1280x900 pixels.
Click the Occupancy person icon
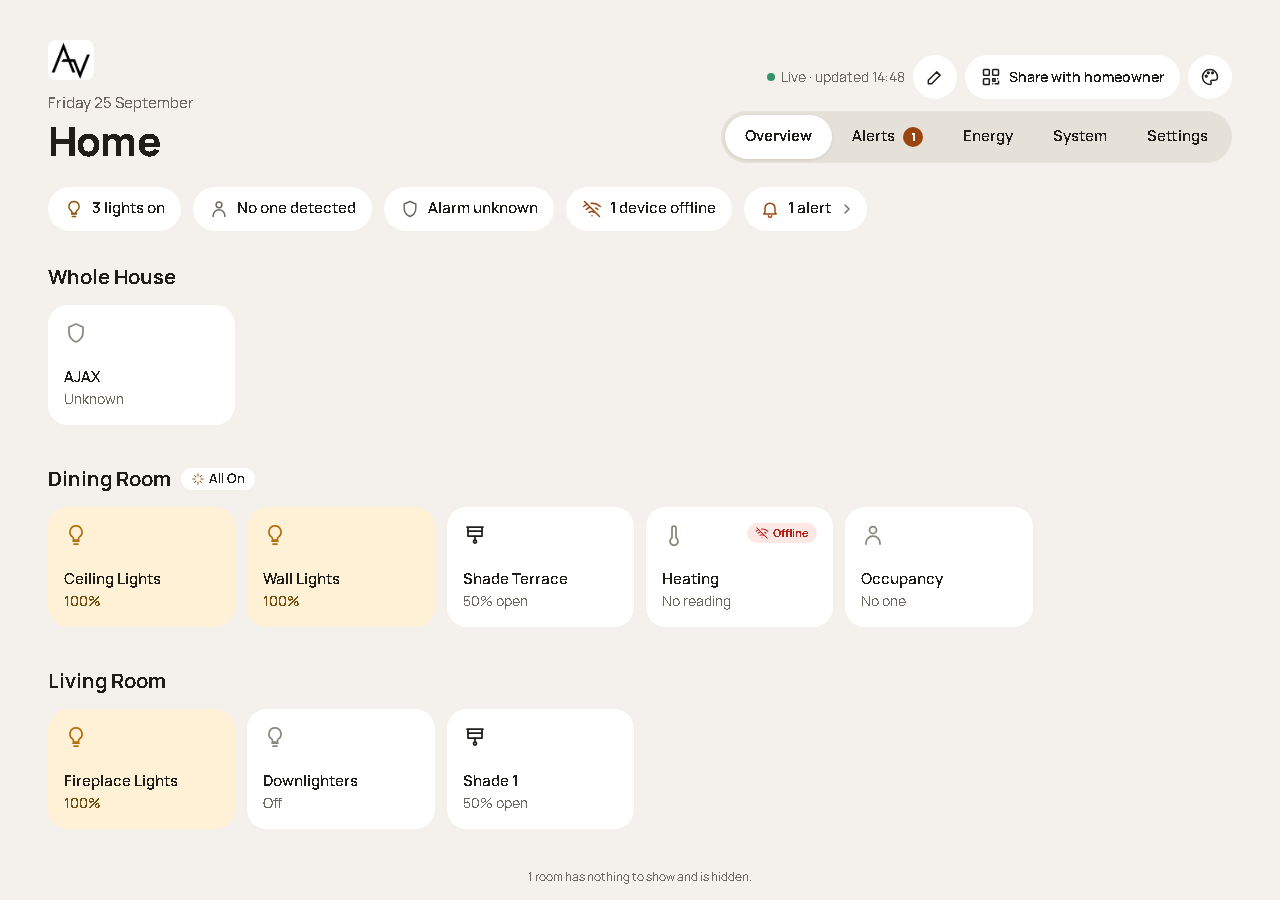tap(873, 535)
